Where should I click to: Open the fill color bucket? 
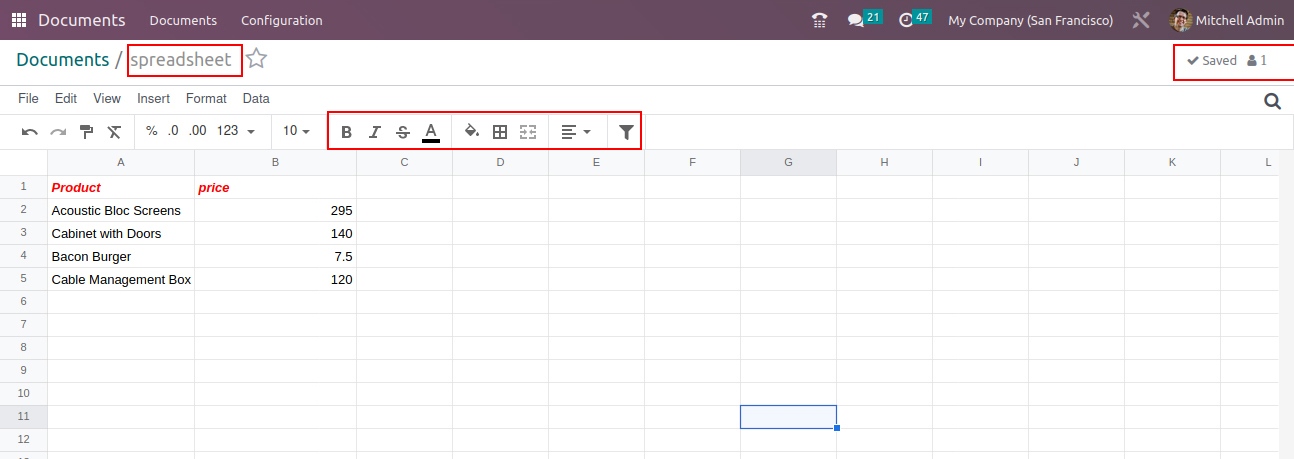click(472, 131)
